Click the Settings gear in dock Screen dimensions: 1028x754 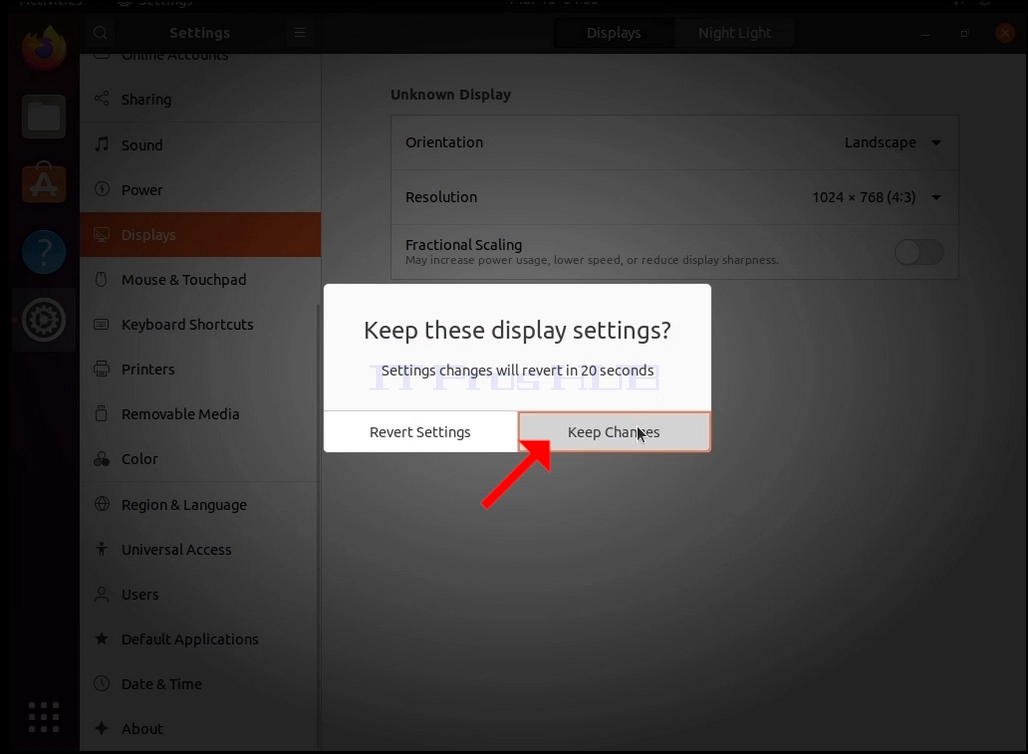click(x=44, y=320)
